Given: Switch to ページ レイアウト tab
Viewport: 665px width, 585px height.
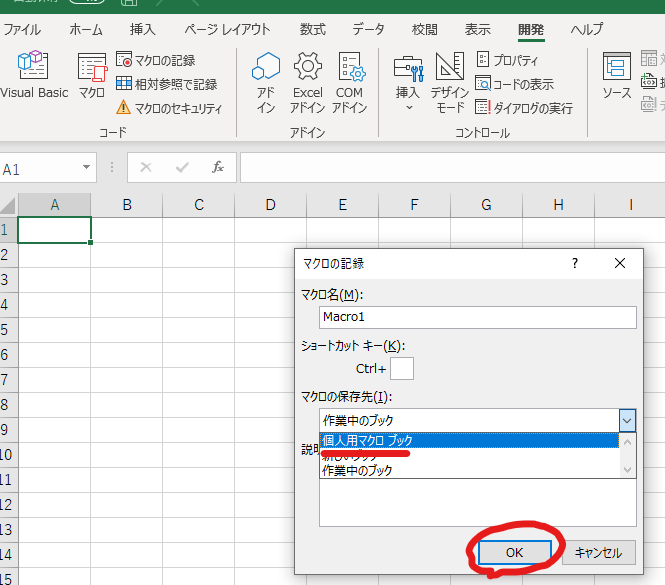Looking at the screenshot, I should (227, 29).
